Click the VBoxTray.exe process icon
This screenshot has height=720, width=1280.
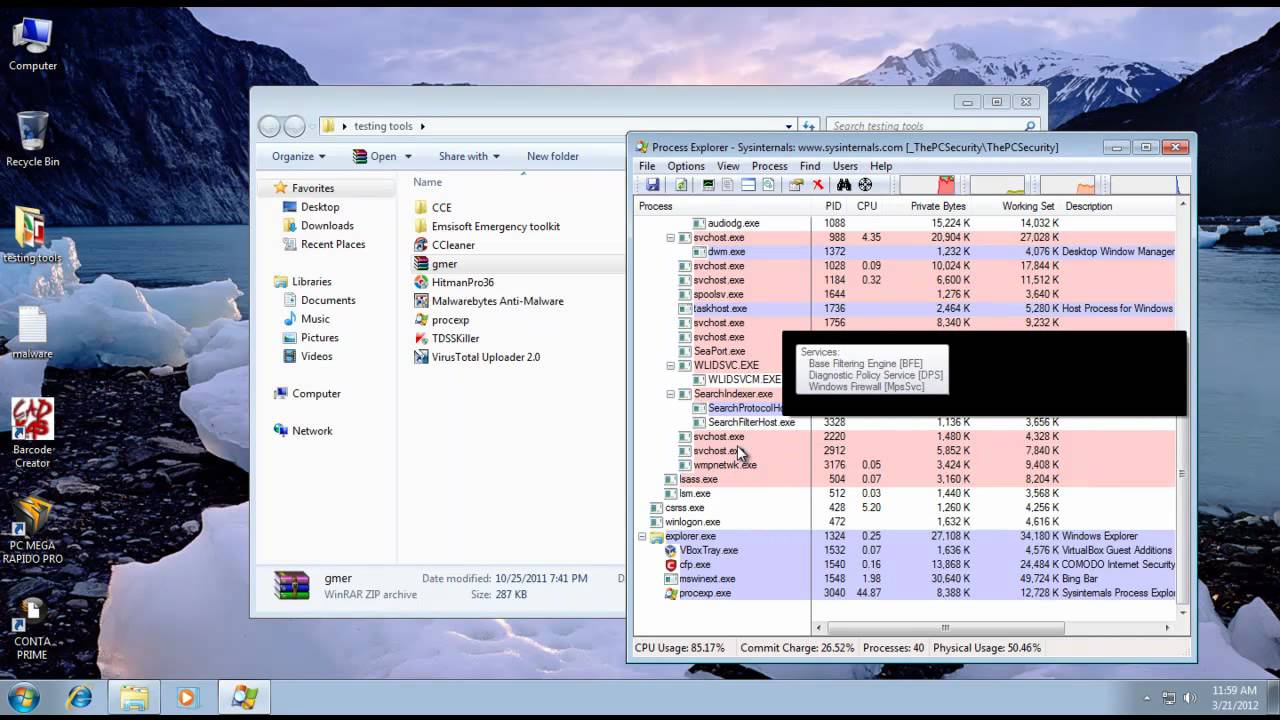[x=671, y=551]
